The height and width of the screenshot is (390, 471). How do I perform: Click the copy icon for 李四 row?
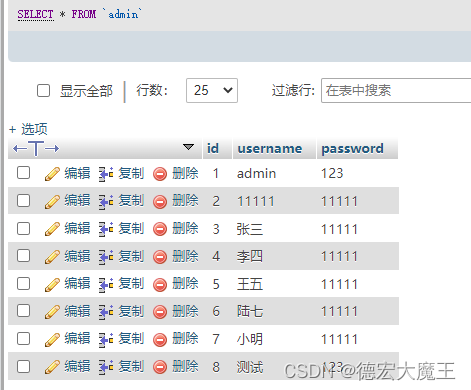pyautogui.click(x=106, y=257)
